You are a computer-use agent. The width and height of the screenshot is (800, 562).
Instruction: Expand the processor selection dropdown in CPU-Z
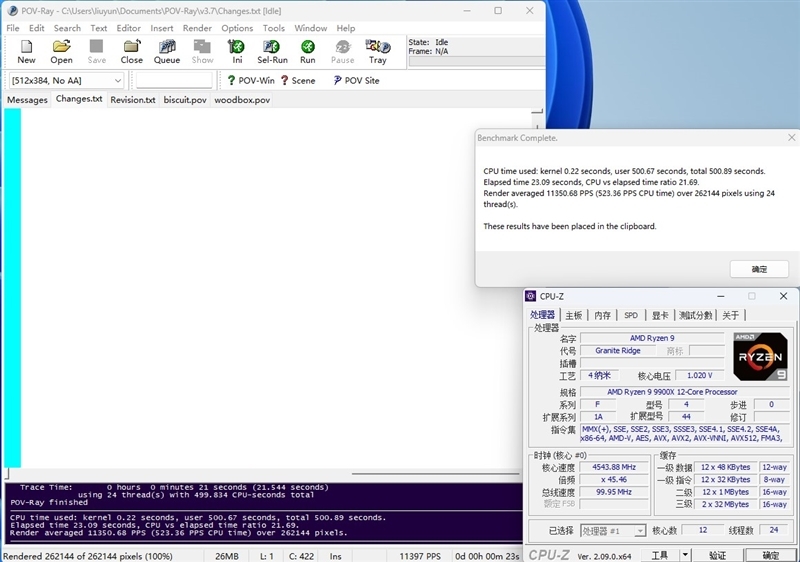[640, 531]
